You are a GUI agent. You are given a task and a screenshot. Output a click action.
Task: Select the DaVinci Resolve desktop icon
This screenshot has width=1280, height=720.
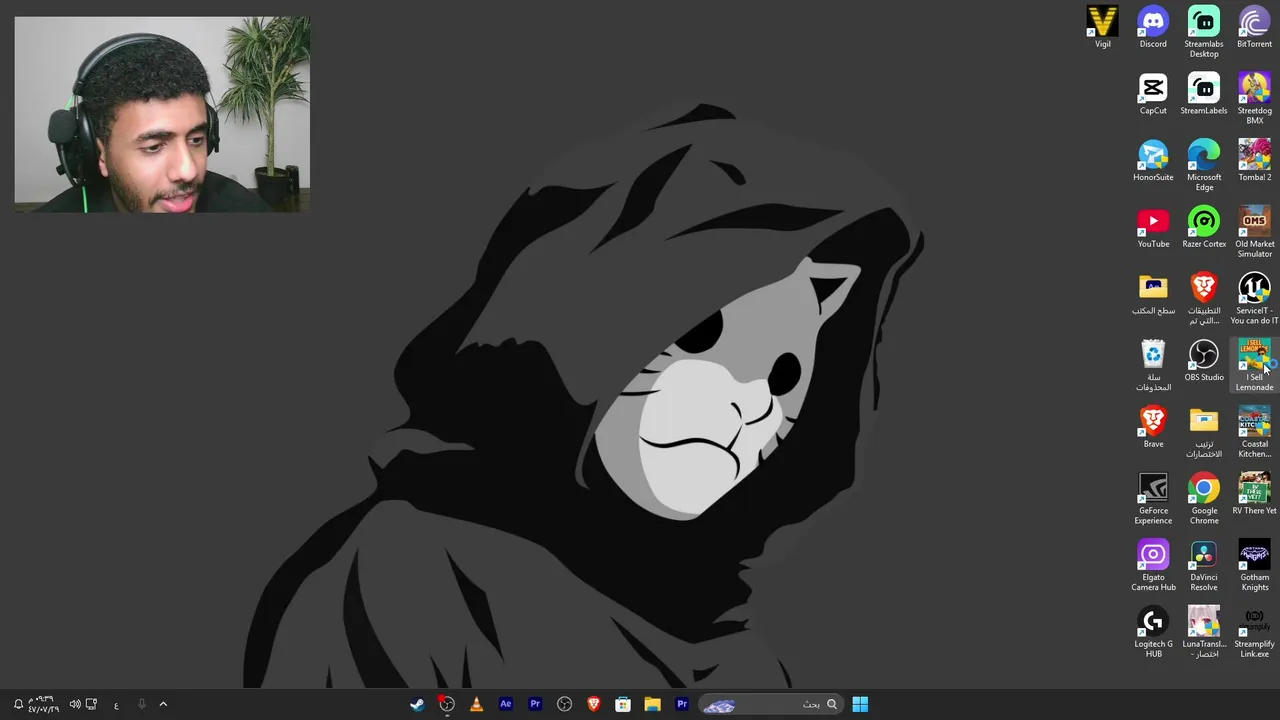[x=1204, y=567]
